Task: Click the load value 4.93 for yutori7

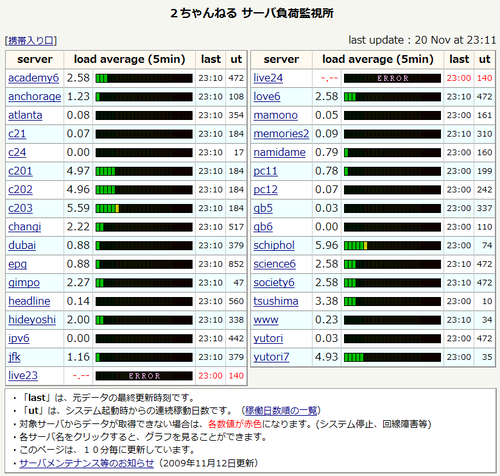Action: click(327, 357)
